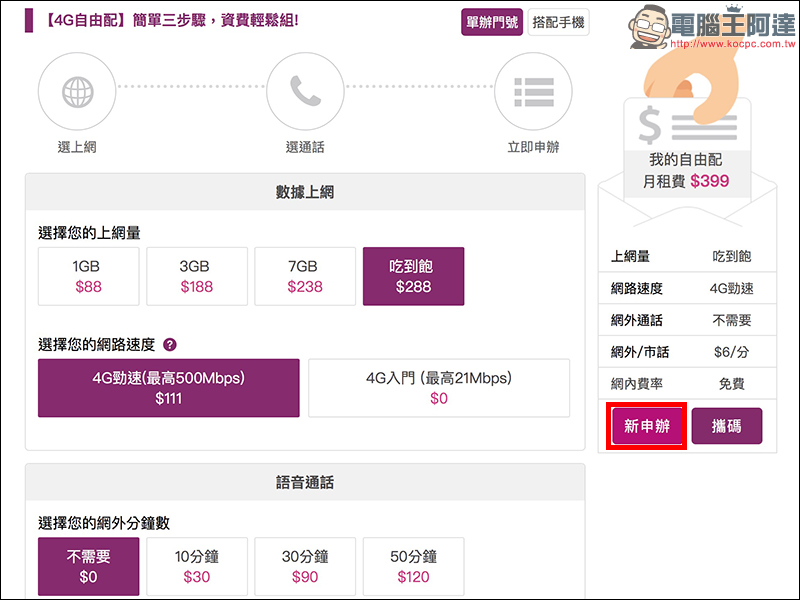Select 50分鐘 $120 voice minutes
The image size is (800, 600).
coord(413,567)
